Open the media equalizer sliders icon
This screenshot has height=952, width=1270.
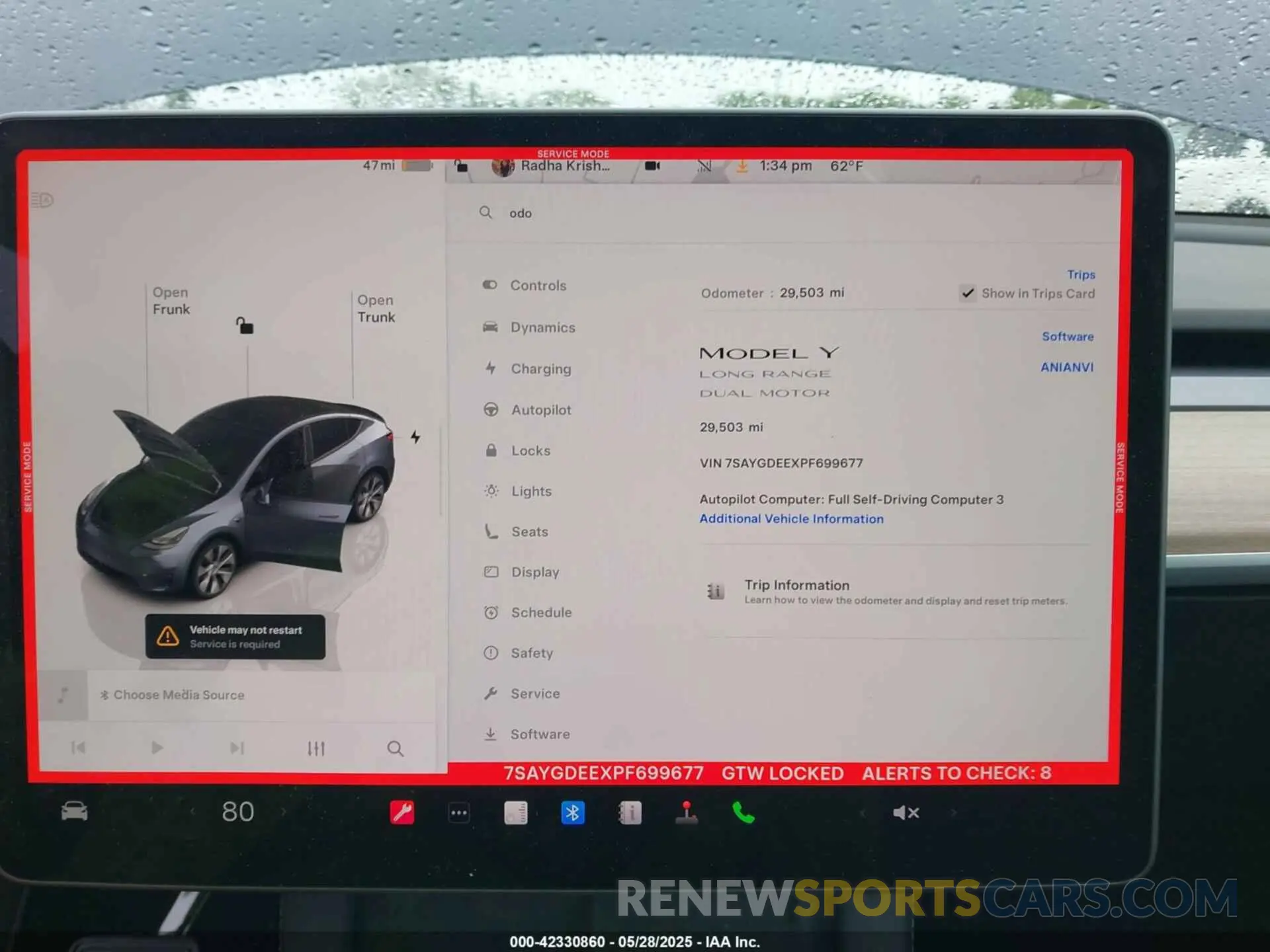[x=316, y=748]
